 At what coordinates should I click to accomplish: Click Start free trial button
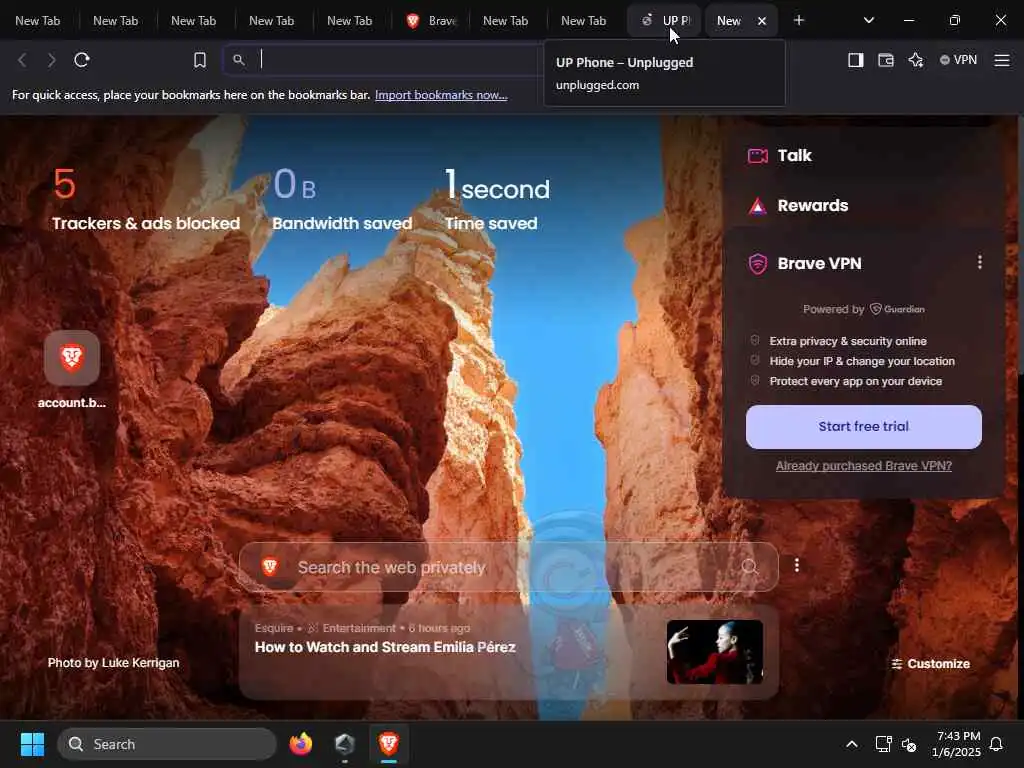tap(863, 426)
